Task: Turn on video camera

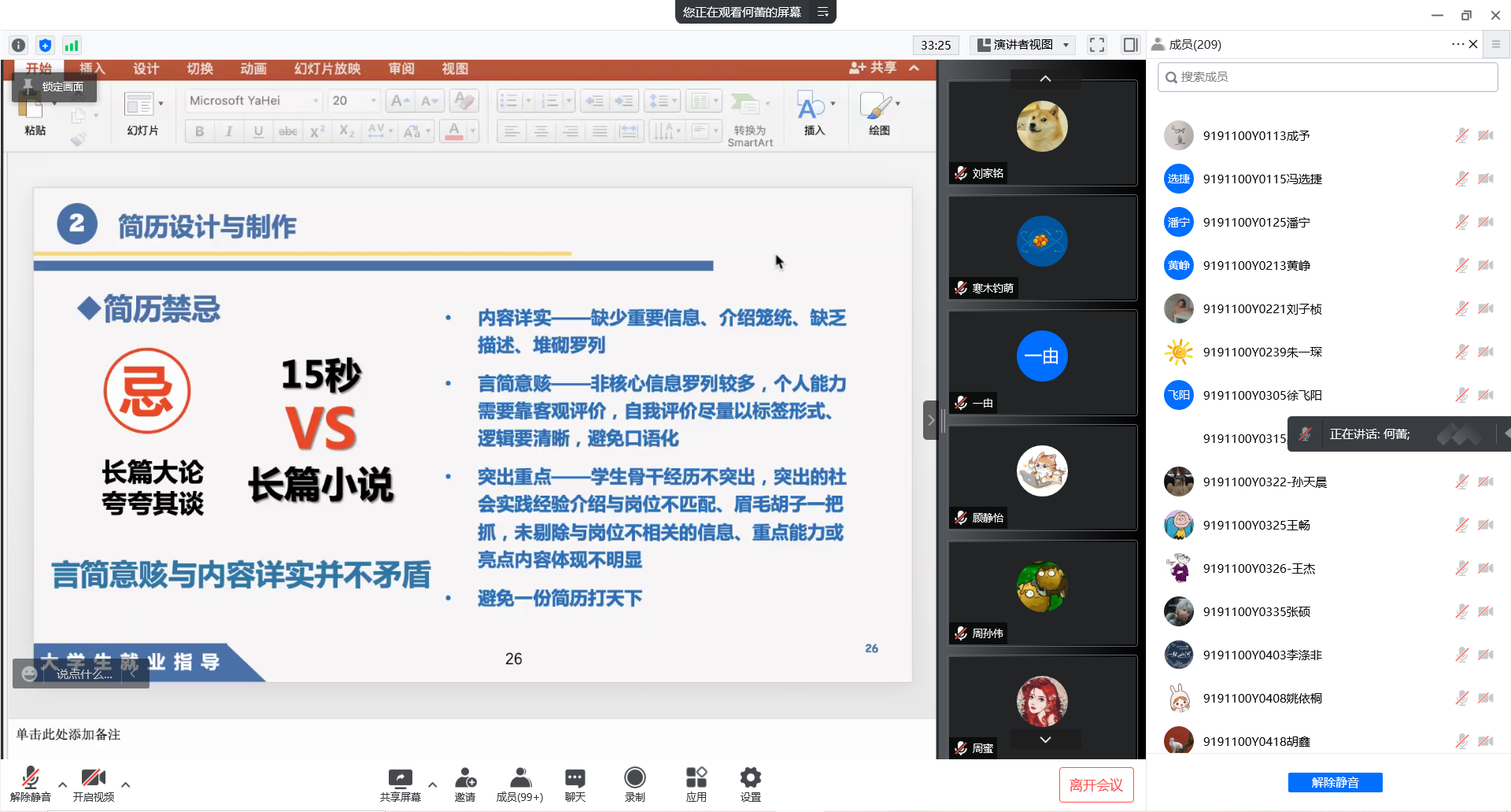Action: point(93,784)
